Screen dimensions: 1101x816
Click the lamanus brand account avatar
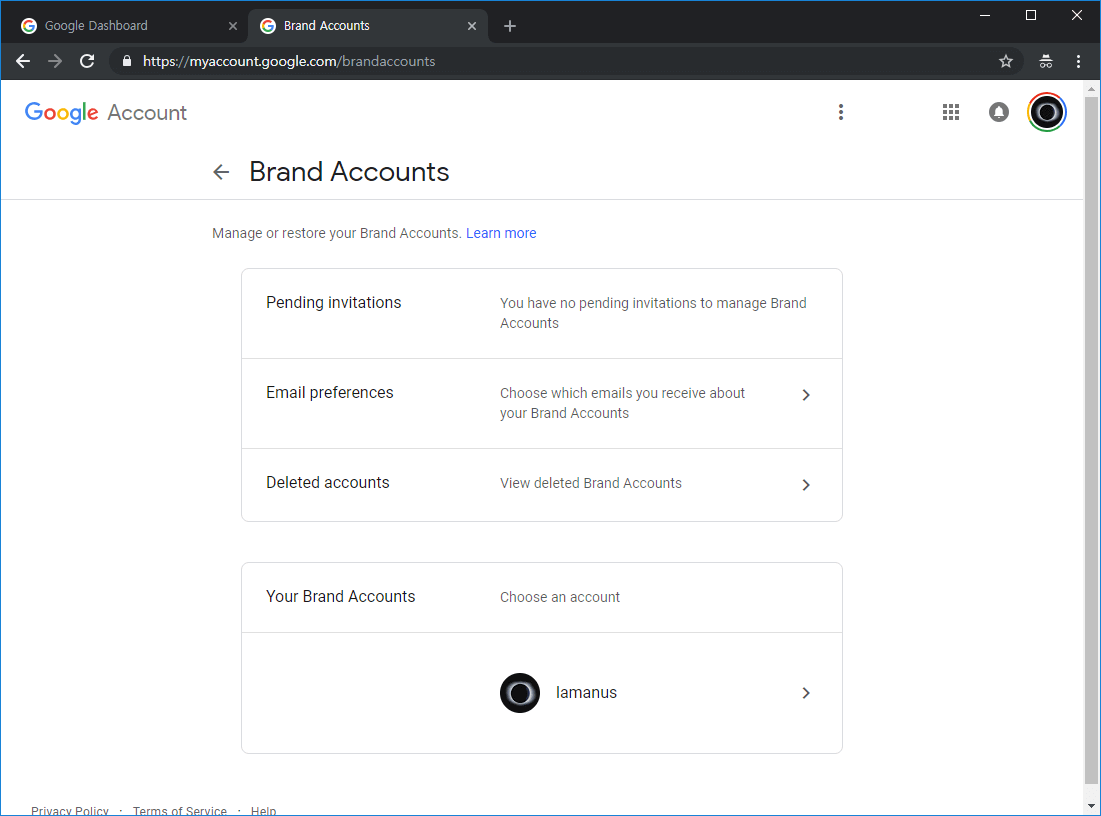tap(520, 693)
